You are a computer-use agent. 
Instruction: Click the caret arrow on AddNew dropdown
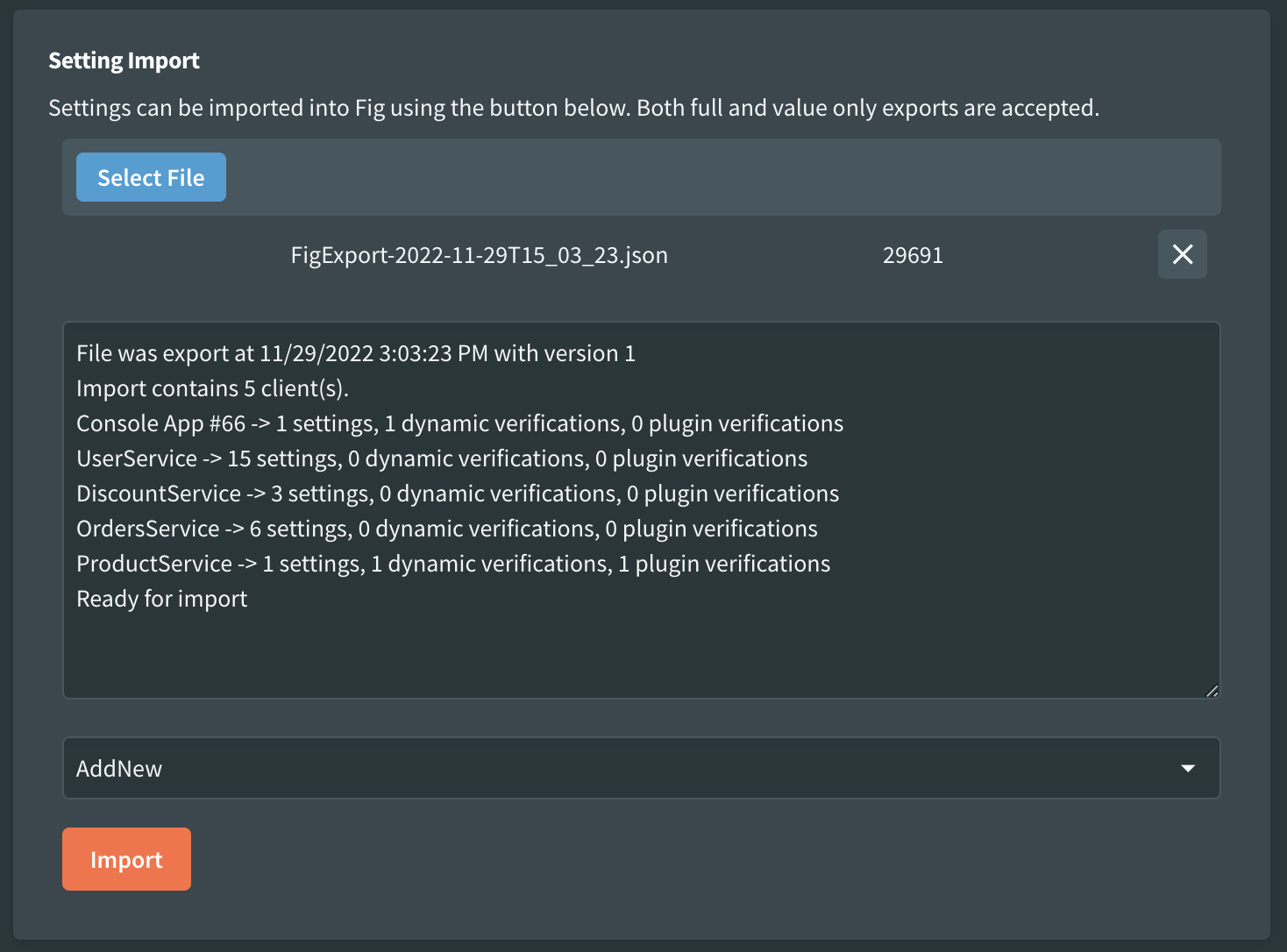(1188, 768)
